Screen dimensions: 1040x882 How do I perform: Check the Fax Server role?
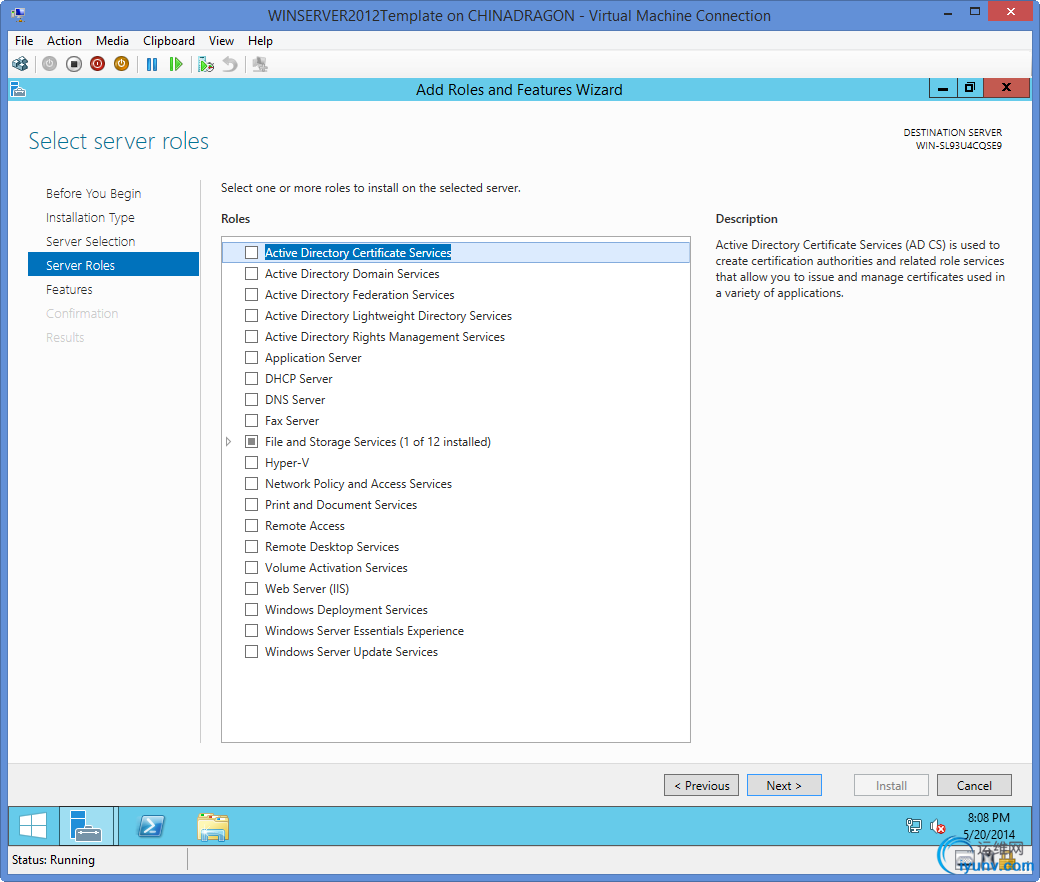[x=251, y=420]
